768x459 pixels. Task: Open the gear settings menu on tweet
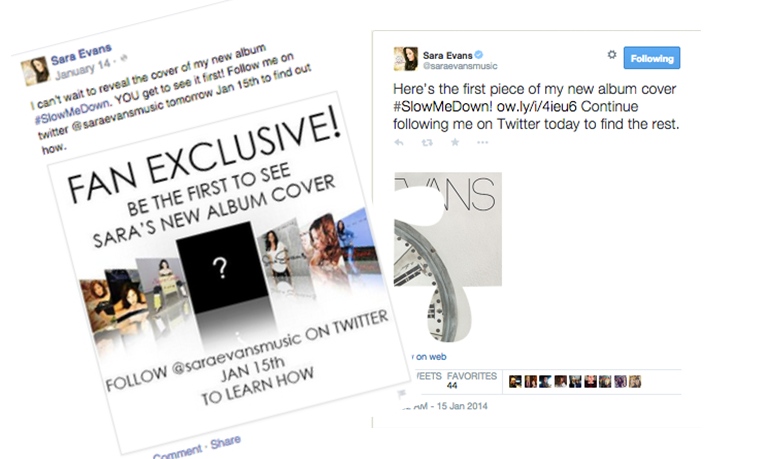[612, 54]
